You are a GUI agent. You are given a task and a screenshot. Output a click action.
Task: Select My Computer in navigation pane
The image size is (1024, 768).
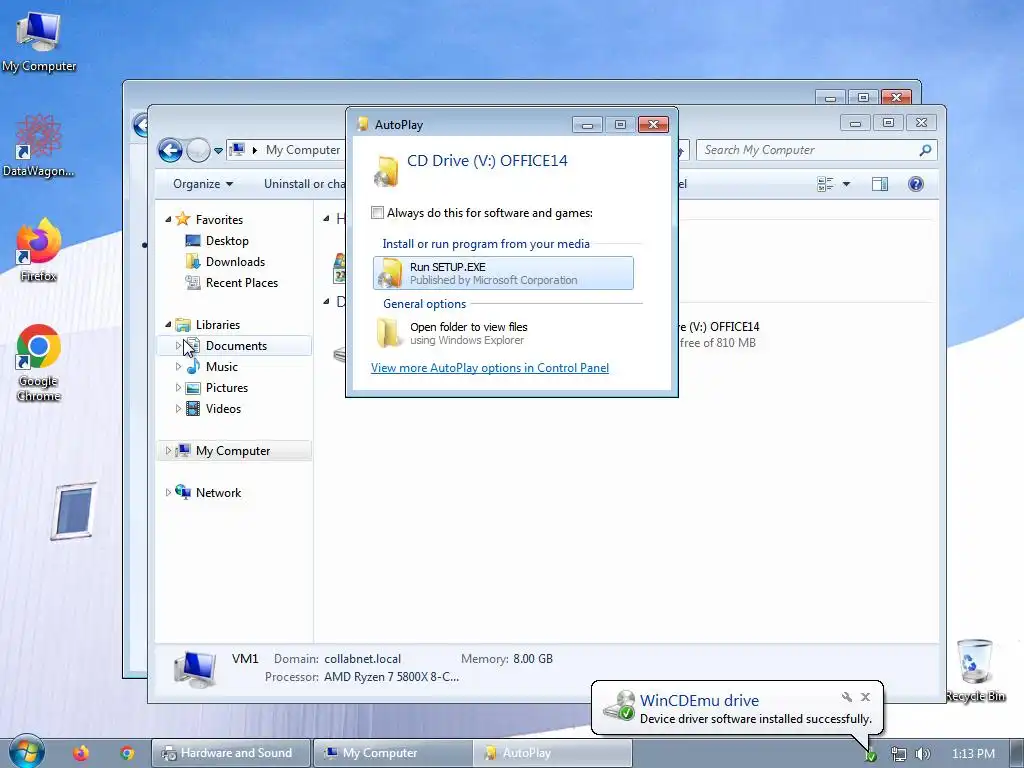(232, 451)
